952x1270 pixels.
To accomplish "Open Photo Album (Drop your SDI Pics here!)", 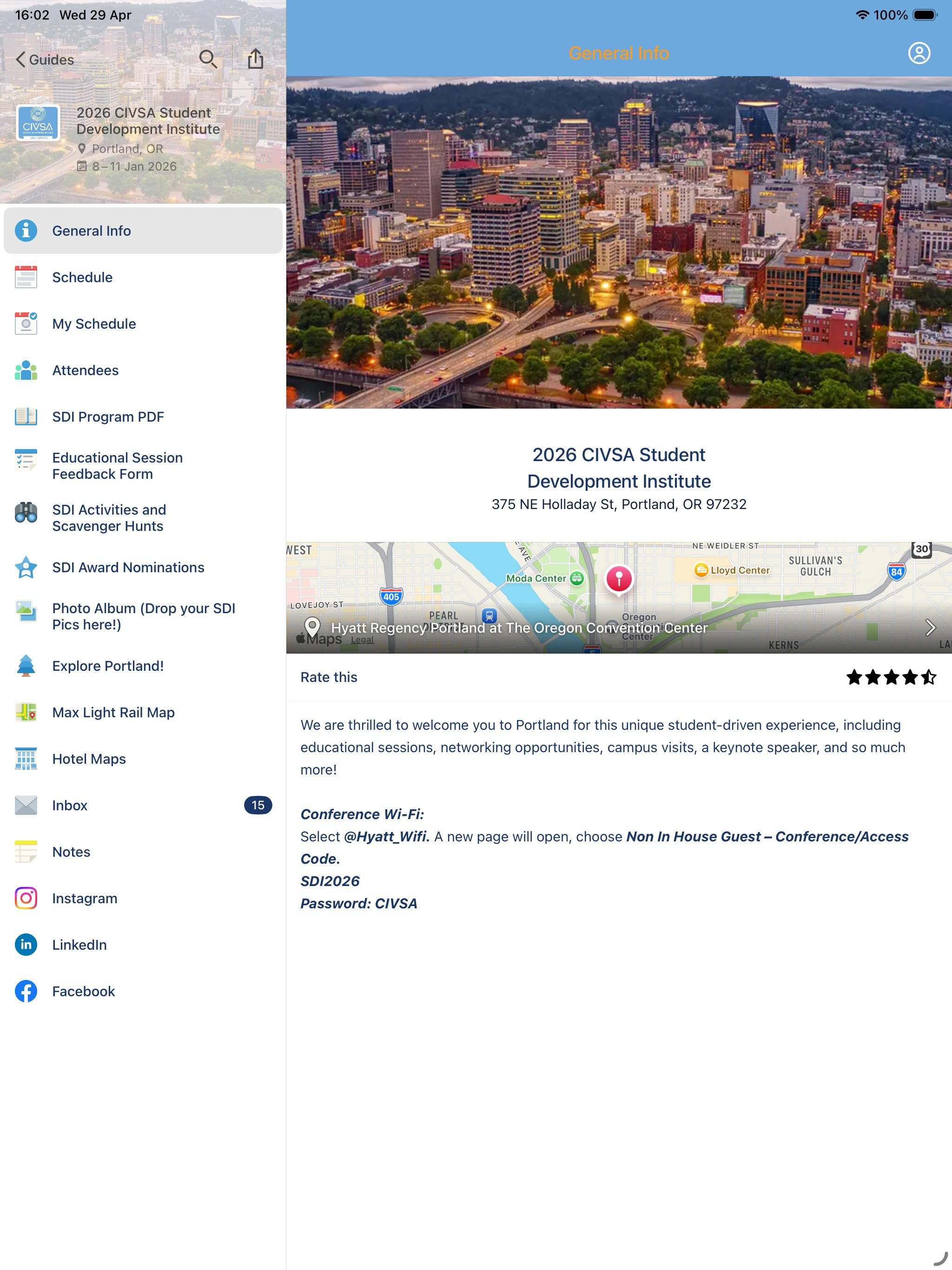I will point(143,616).
